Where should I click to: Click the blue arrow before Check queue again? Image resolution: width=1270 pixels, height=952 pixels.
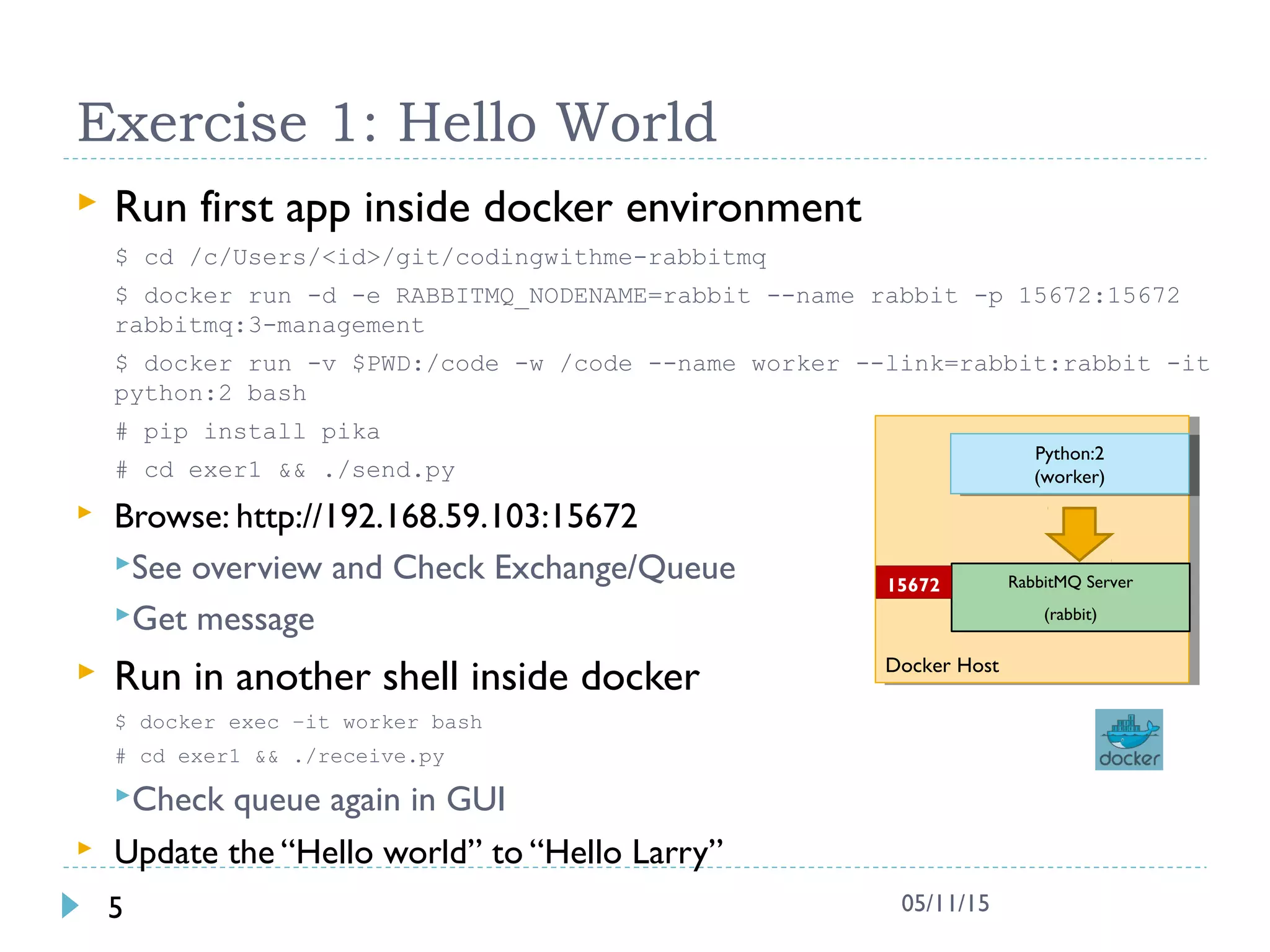coord(123,794)
